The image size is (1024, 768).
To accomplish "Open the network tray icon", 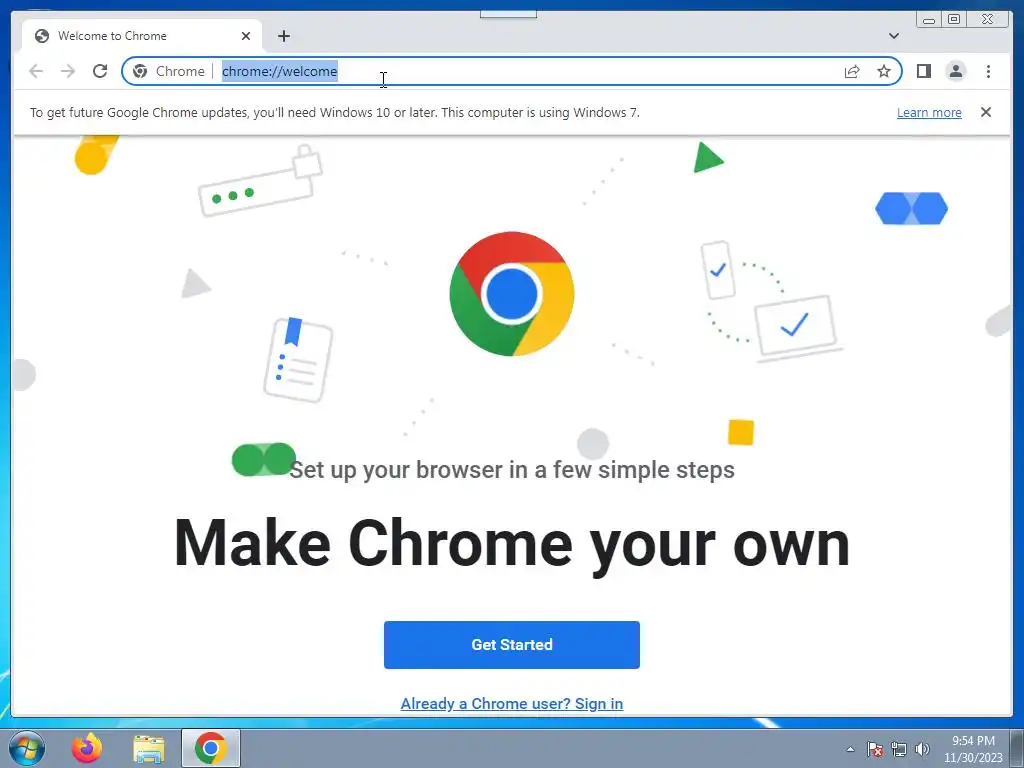I will click(x=899, y=749).
